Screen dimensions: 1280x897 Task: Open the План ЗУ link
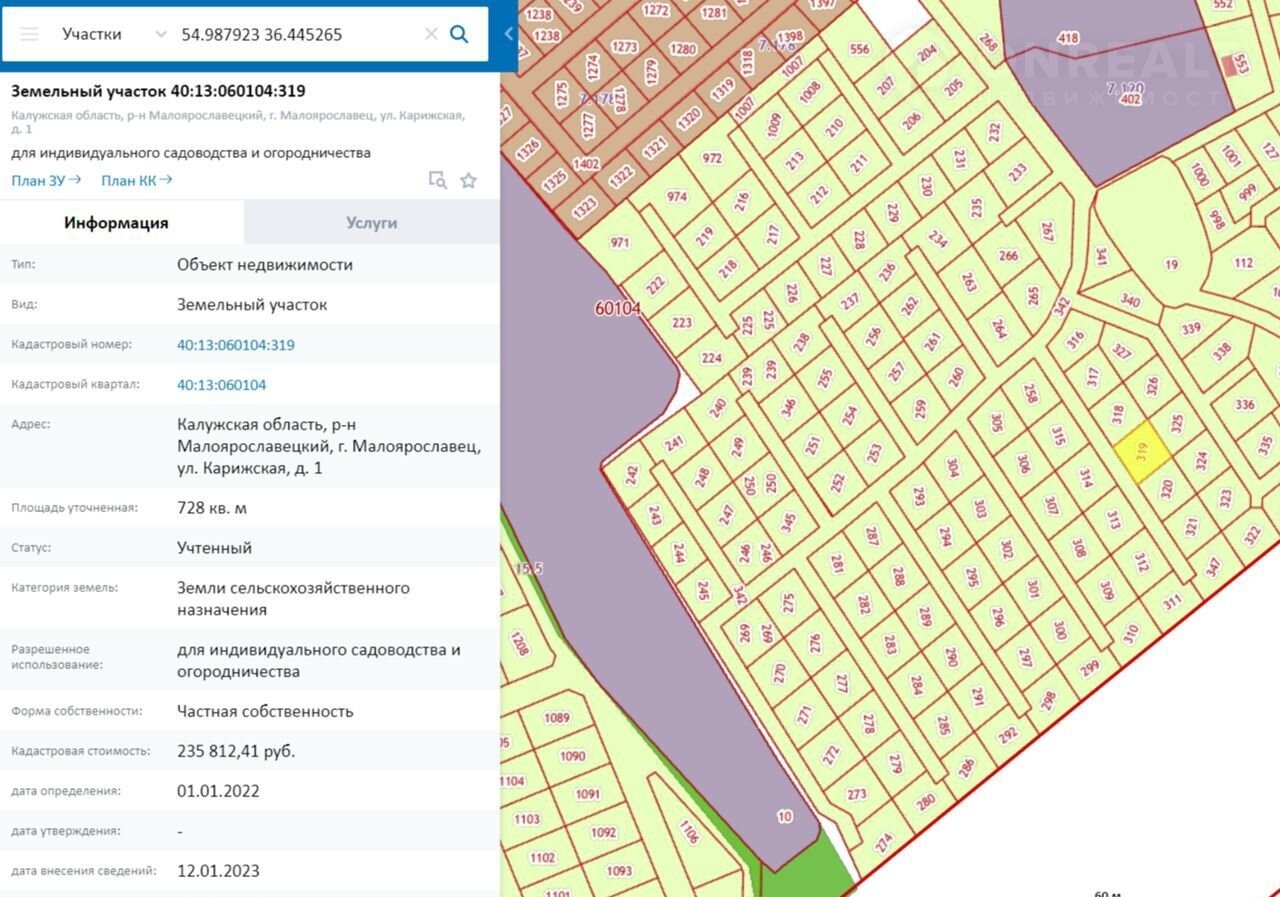point(46,180)
